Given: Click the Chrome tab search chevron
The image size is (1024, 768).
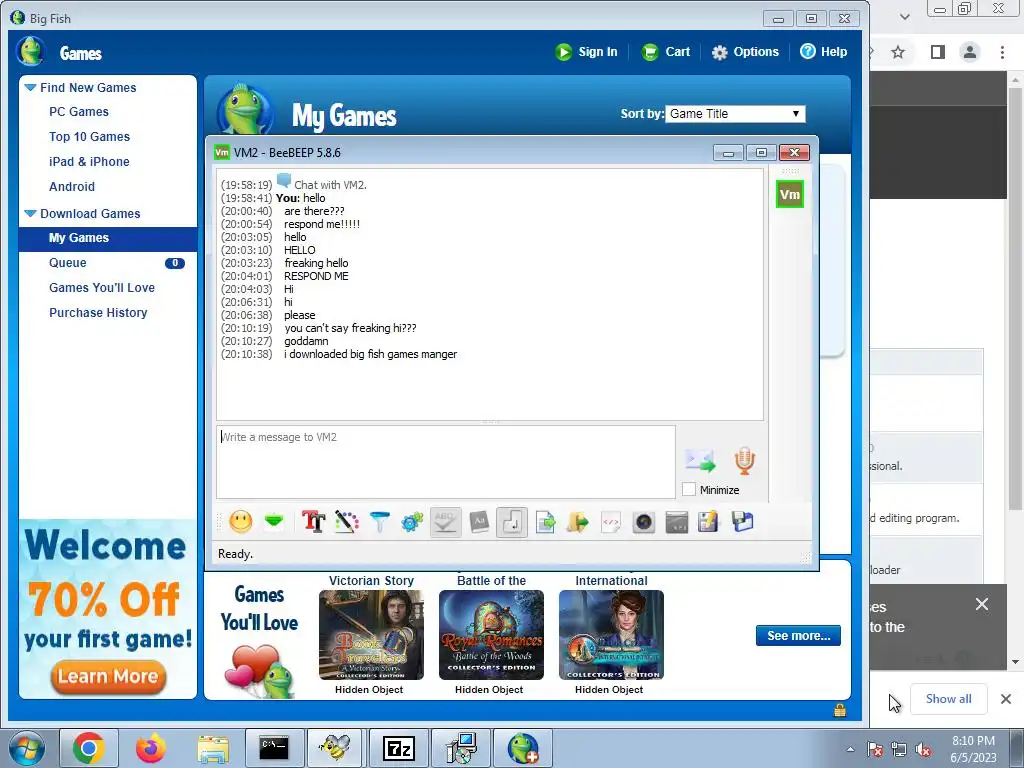Looking at the screenshot, I should pos(904,17).
